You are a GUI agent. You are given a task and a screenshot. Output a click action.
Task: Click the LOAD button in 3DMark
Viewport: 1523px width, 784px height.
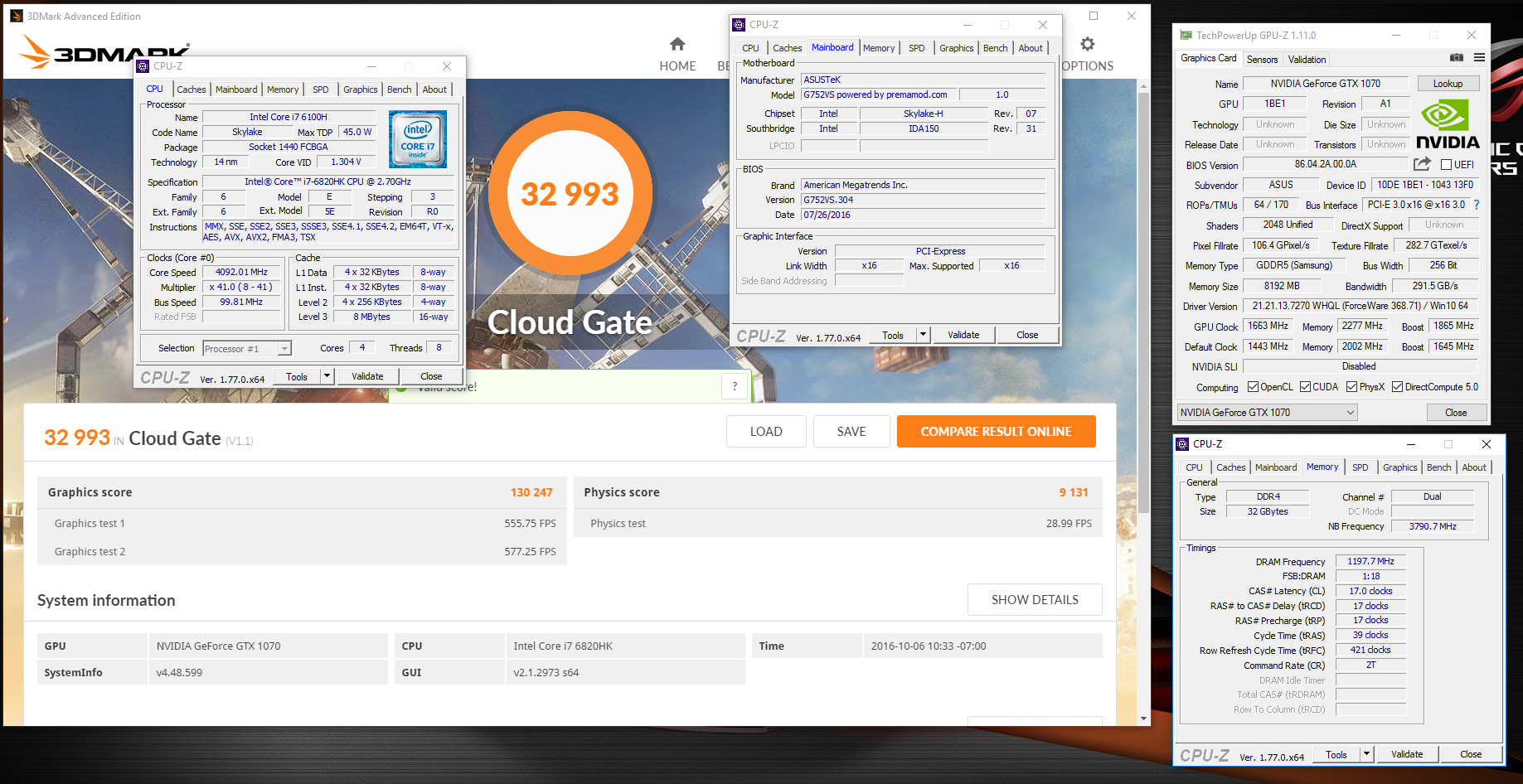tap(766, 432)
